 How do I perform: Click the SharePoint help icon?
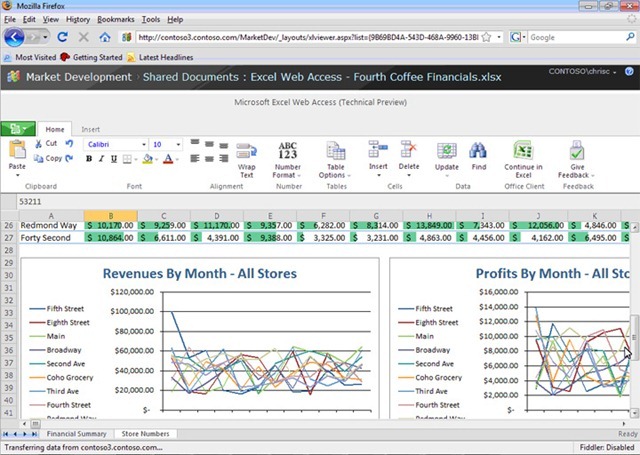[629, 71]
